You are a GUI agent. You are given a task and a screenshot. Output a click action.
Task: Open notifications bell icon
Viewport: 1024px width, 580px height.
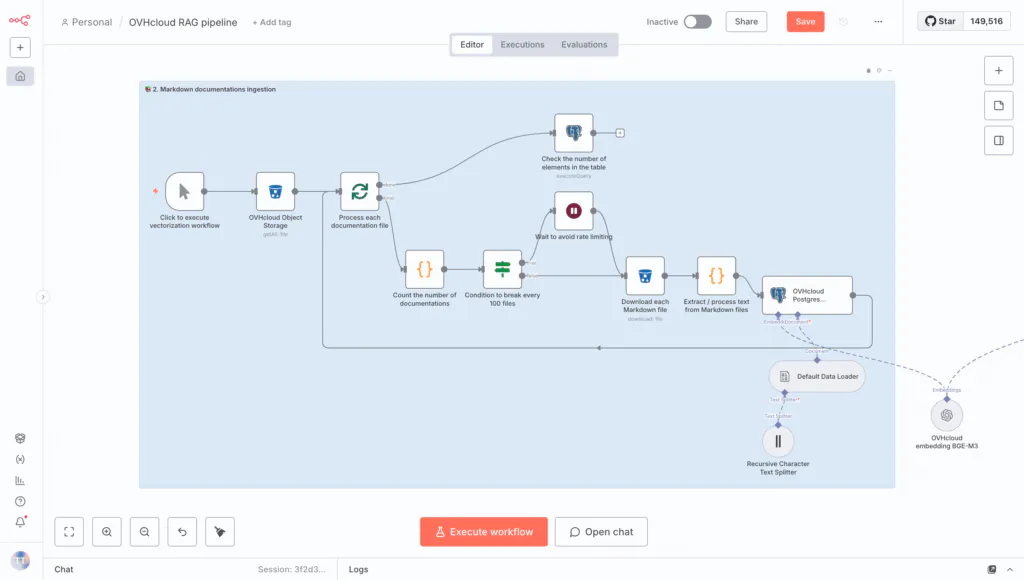(20, 522)
